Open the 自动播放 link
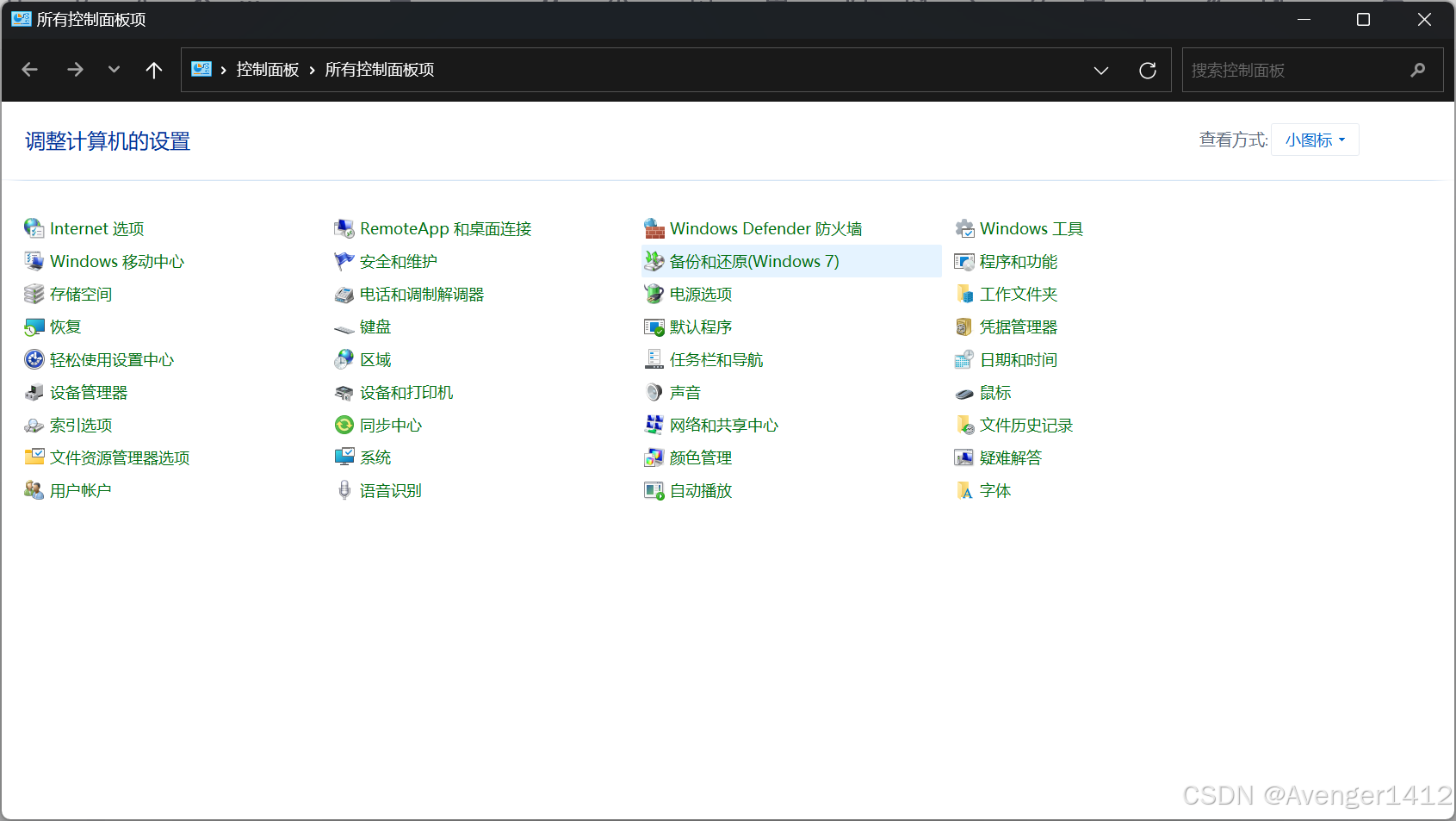The width and height of the screenshot is (1456, 821). point(701,490)
